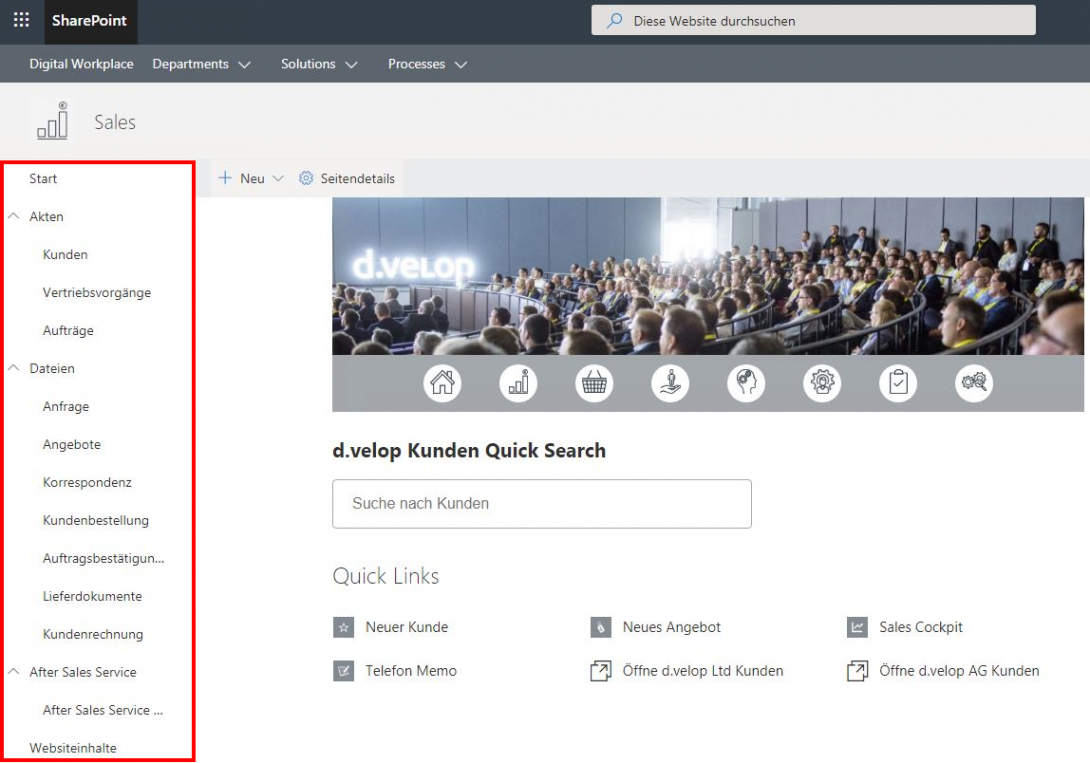Click the icon beside Neues Angebot
Screen dimensions: 1090x763
pyautogui.click(x=601, y=627)
